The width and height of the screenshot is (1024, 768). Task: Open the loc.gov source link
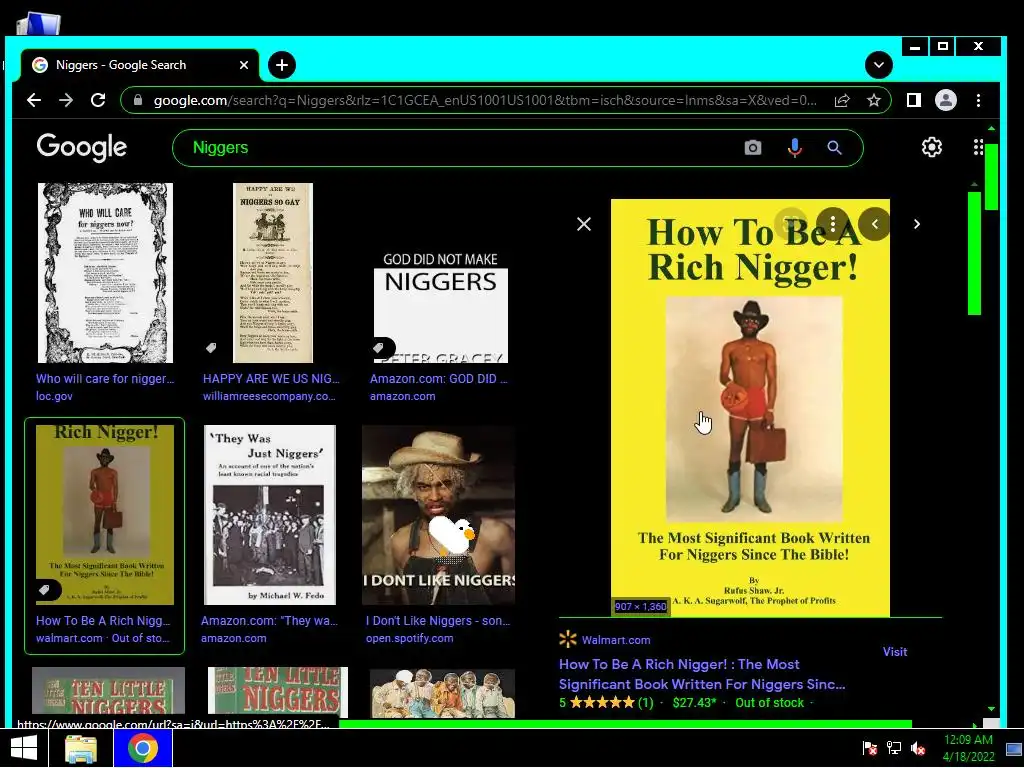click(54, 396)
